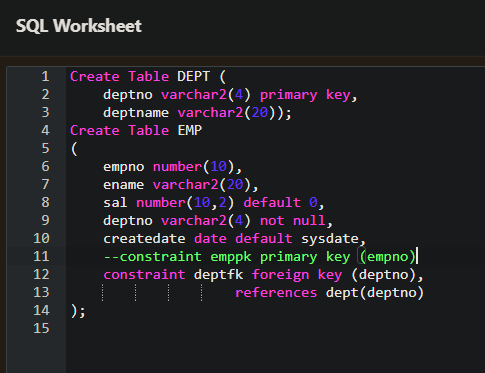Click 'foreign' keyword on line 12
485x373 pixels.
tap(280, 275)
